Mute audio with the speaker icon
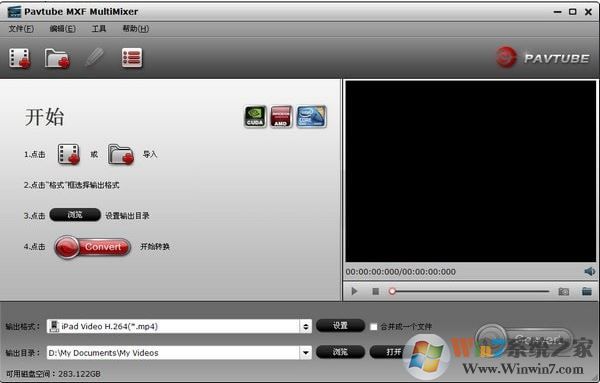600x383 pixels. tap(590, 271)
